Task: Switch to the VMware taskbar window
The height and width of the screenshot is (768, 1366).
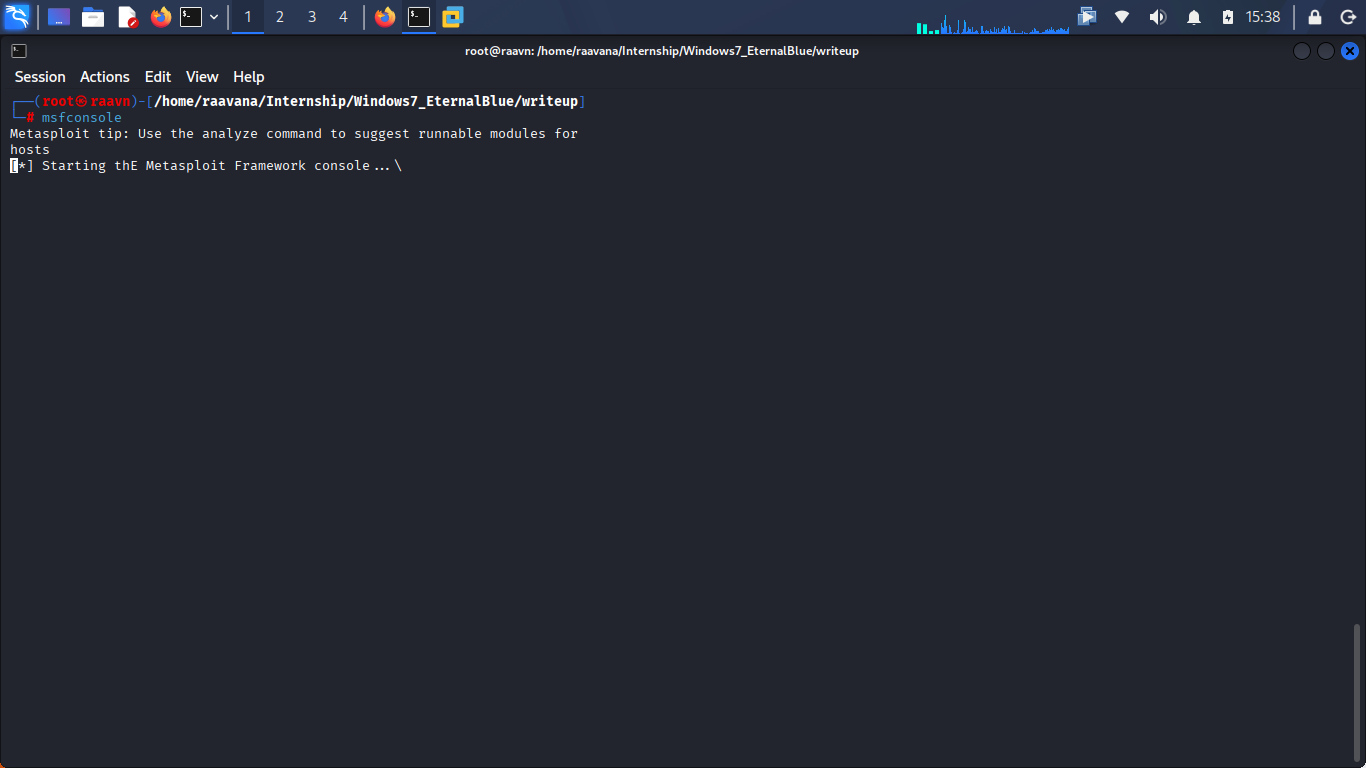Action: pos(453,17)
